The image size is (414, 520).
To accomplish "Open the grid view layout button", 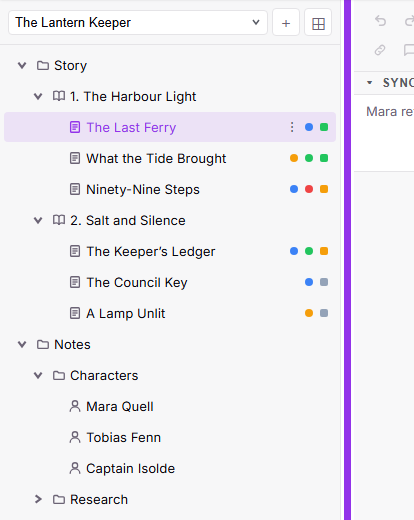I will (x=318, y=23).
